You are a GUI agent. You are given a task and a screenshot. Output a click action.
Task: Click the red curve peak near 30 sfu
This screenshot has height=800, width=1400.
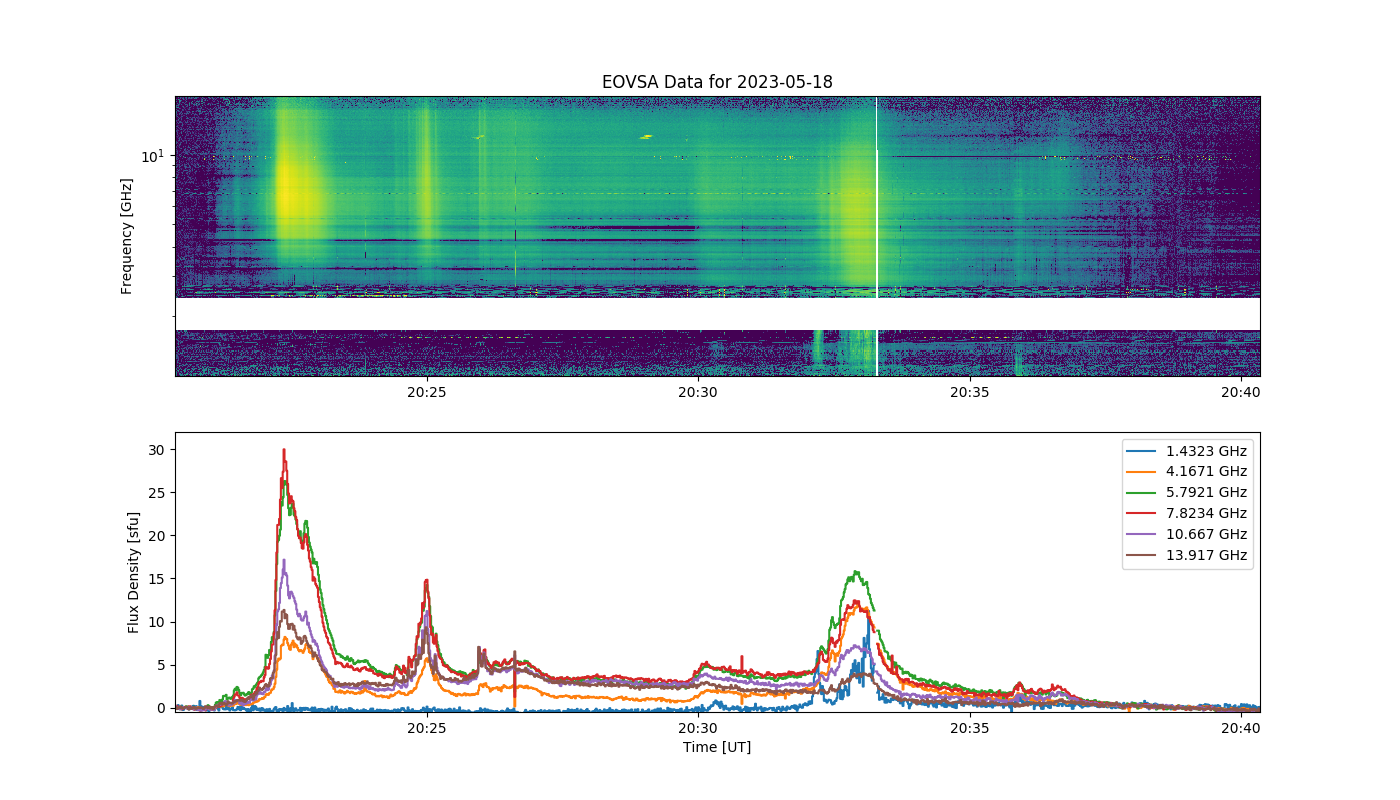(284, 451)
